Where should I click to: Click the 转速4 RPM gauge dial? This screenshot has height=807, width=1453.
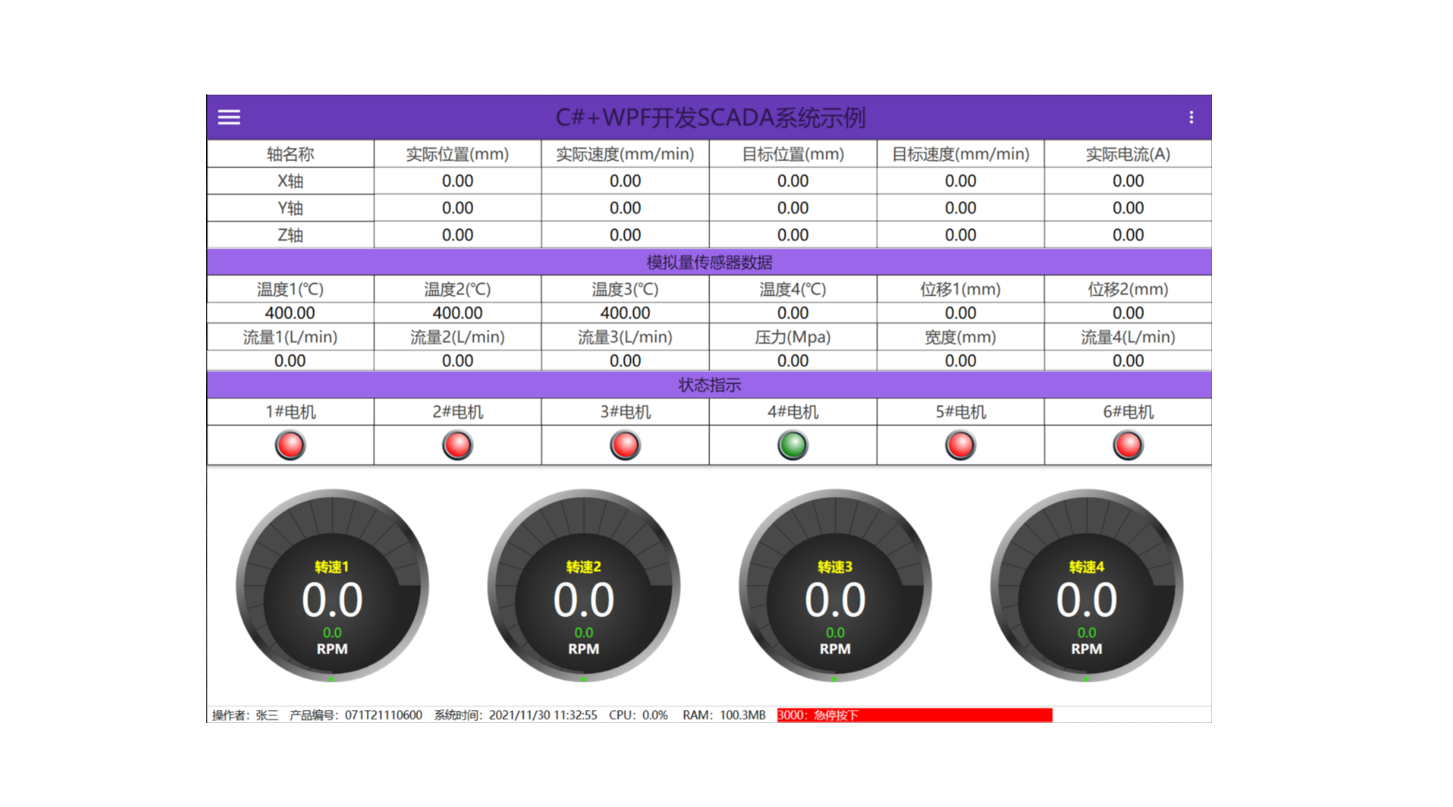click(x=1087, y=587)
